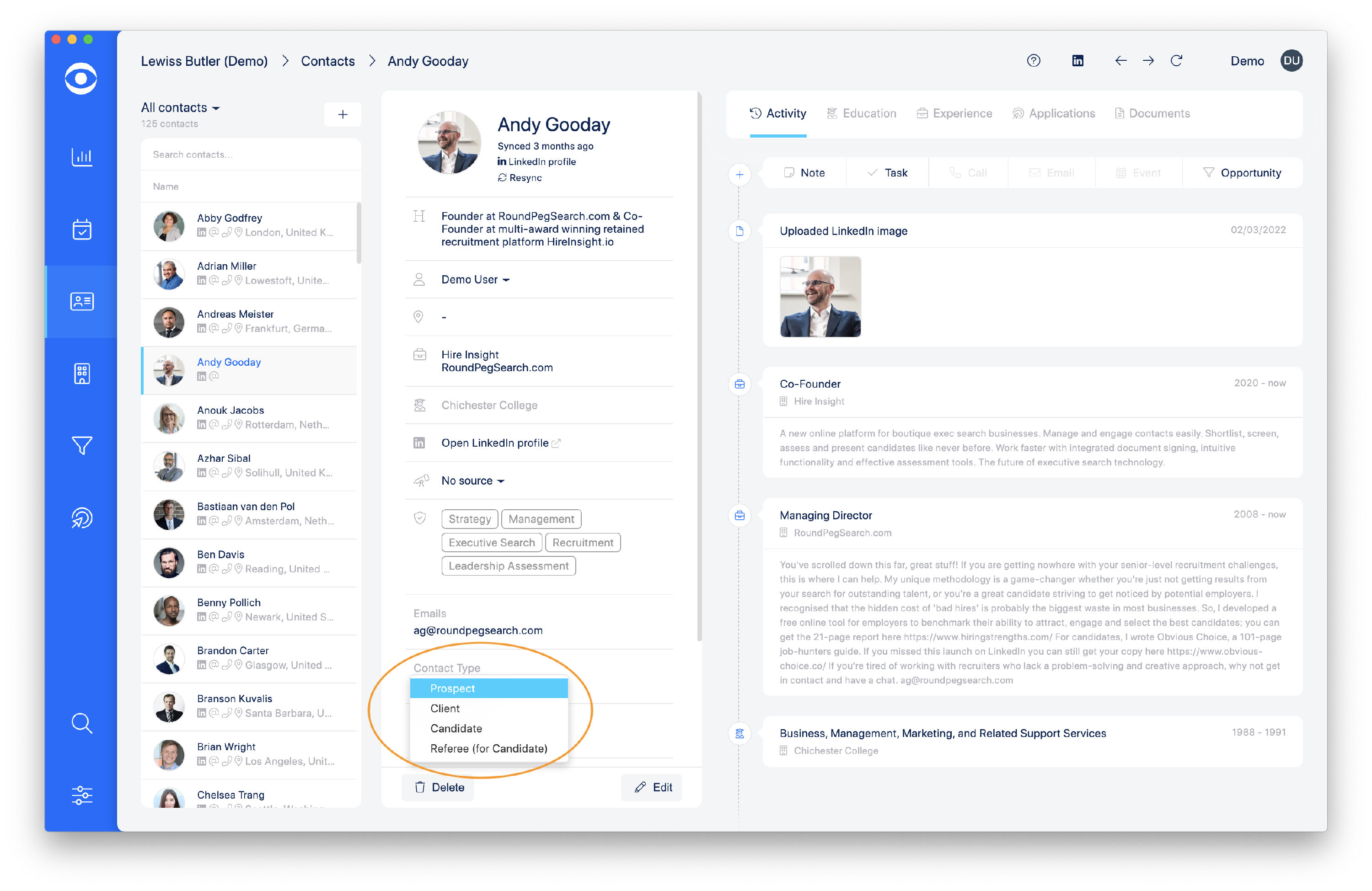
Task: Click the refresh icon in top bar
Action: [x=1176, y=60]
